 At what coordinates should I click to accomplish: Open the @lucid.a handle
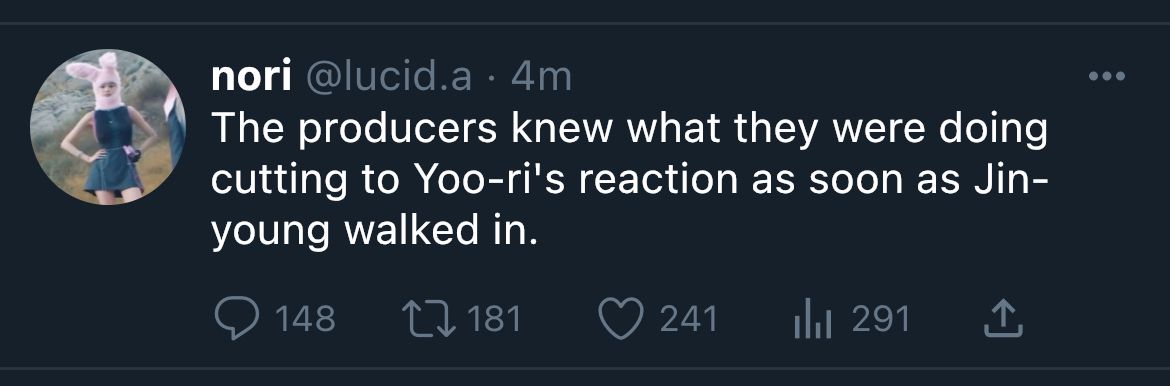[x=386, y=78]
